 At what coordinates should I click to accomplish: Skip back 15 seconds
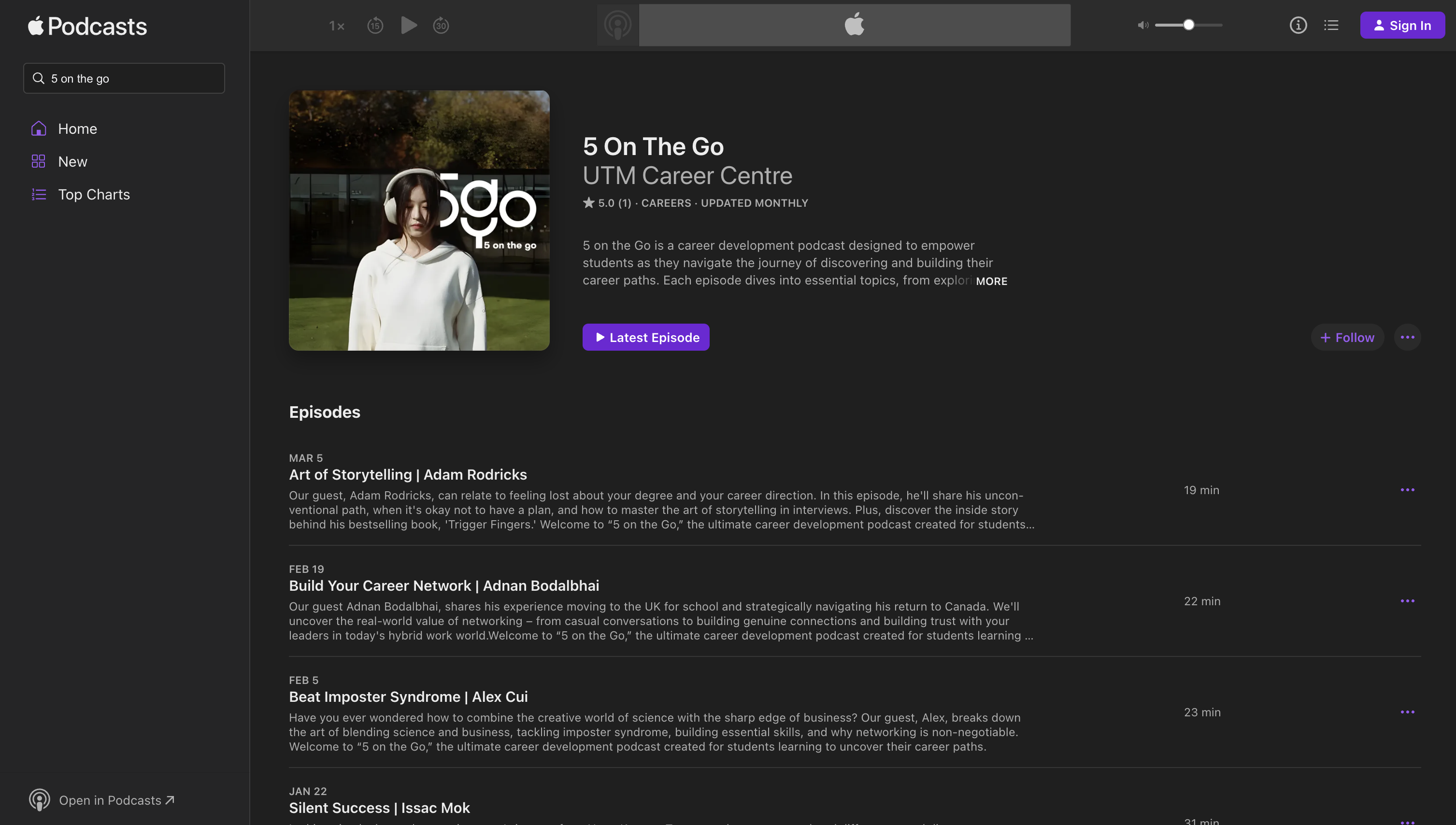(x=375, y=26)
